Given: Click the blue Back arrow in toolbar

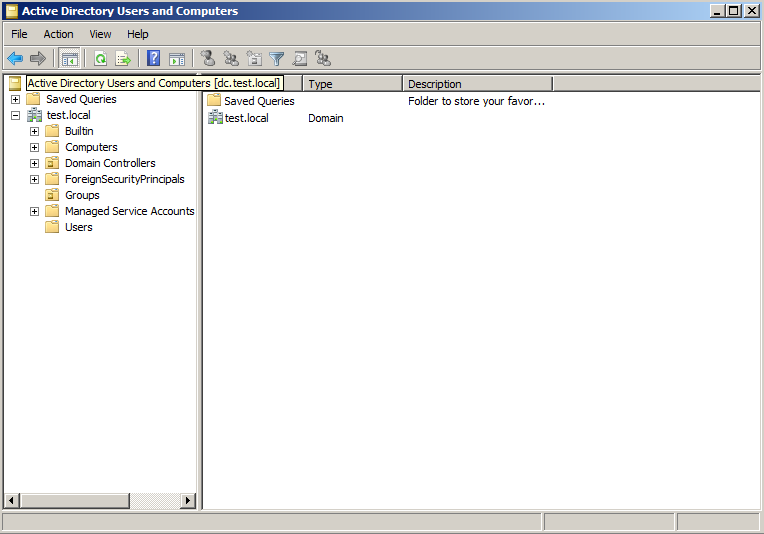Looking at the screenshot, I should (x=15, y=59).
